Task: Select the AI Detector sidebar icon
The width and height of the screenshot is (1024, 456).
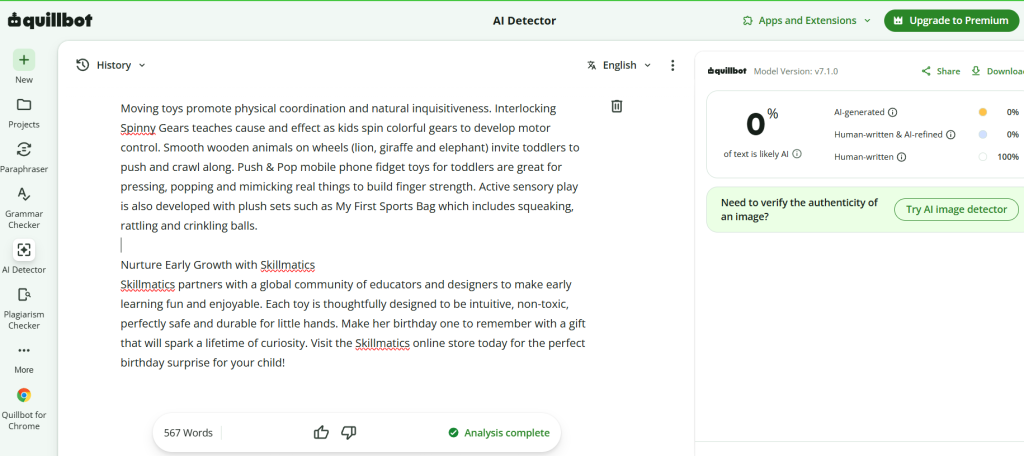Action: (24, 250)
